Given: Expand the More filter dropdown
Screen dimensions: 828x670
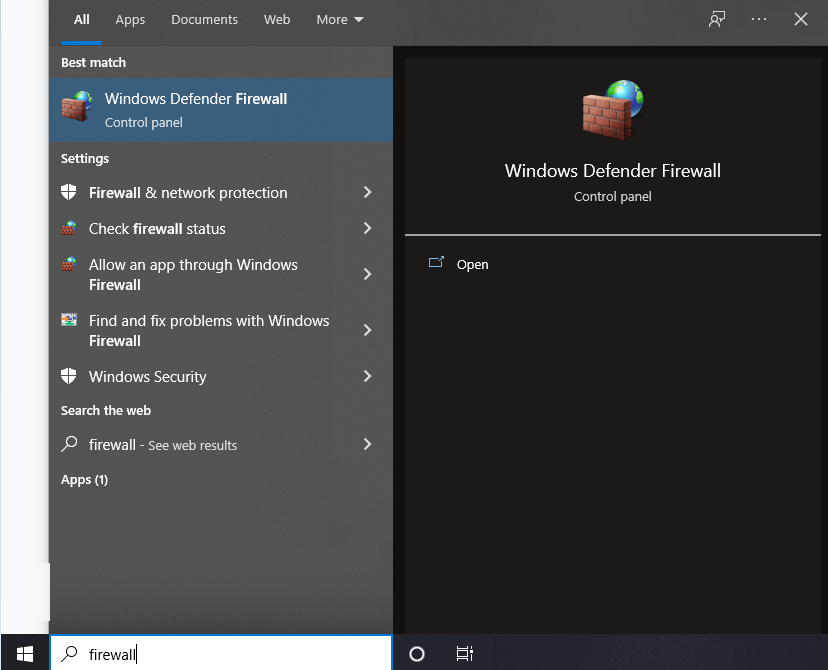Looking at the screenshot, I should (339, 18).
